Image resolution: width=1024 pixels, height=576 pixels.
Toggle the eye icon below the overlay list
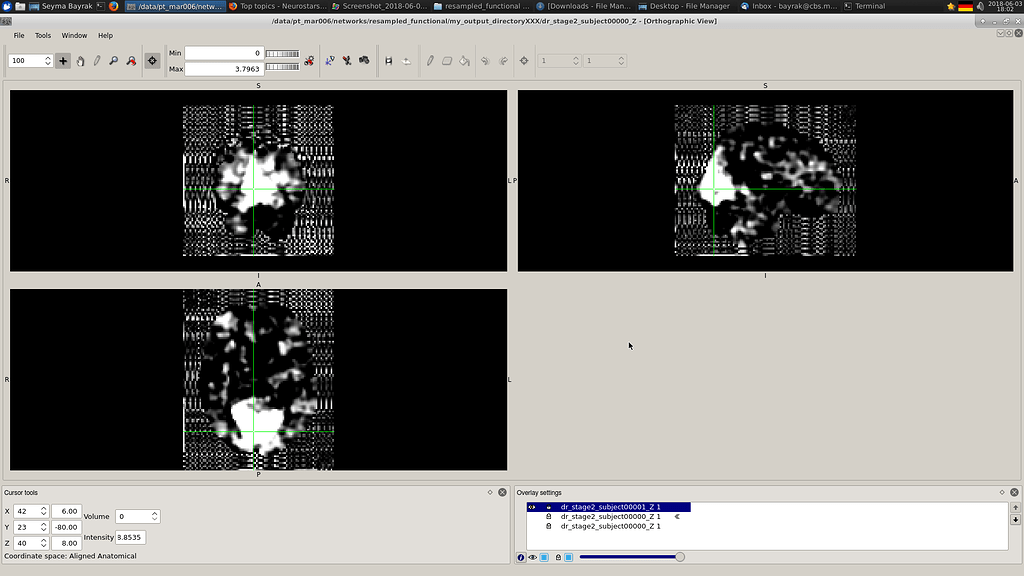(532, 557)
